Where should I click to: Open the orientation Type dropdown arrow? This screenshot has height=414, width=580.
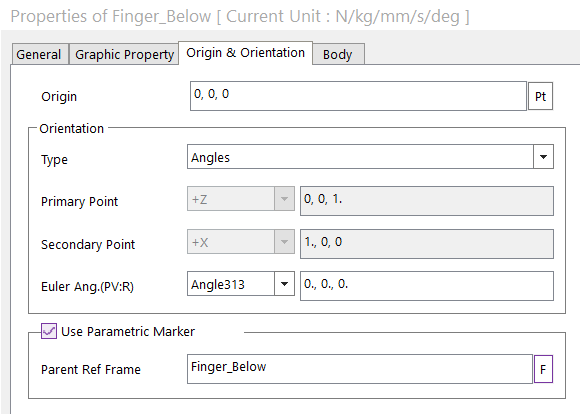pyautogui.click(x=543, y=157)
